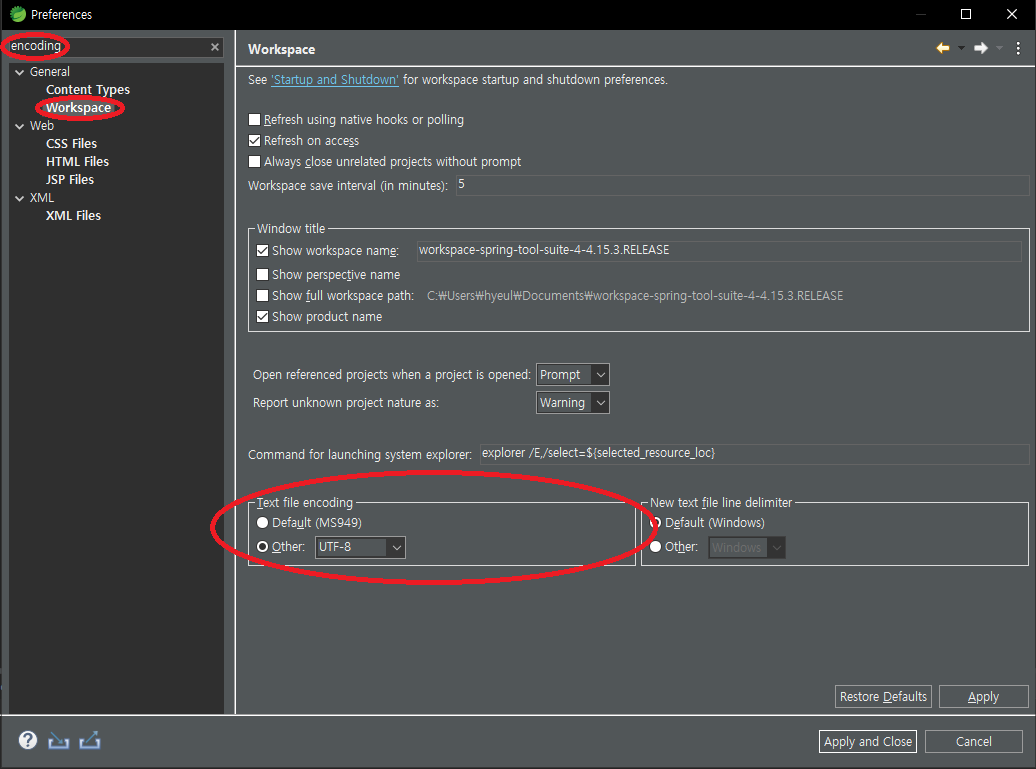Toggle Show product name checkbox
Image resolution: width=1036 pixels, height=769 pixels.
click(262, 316)
